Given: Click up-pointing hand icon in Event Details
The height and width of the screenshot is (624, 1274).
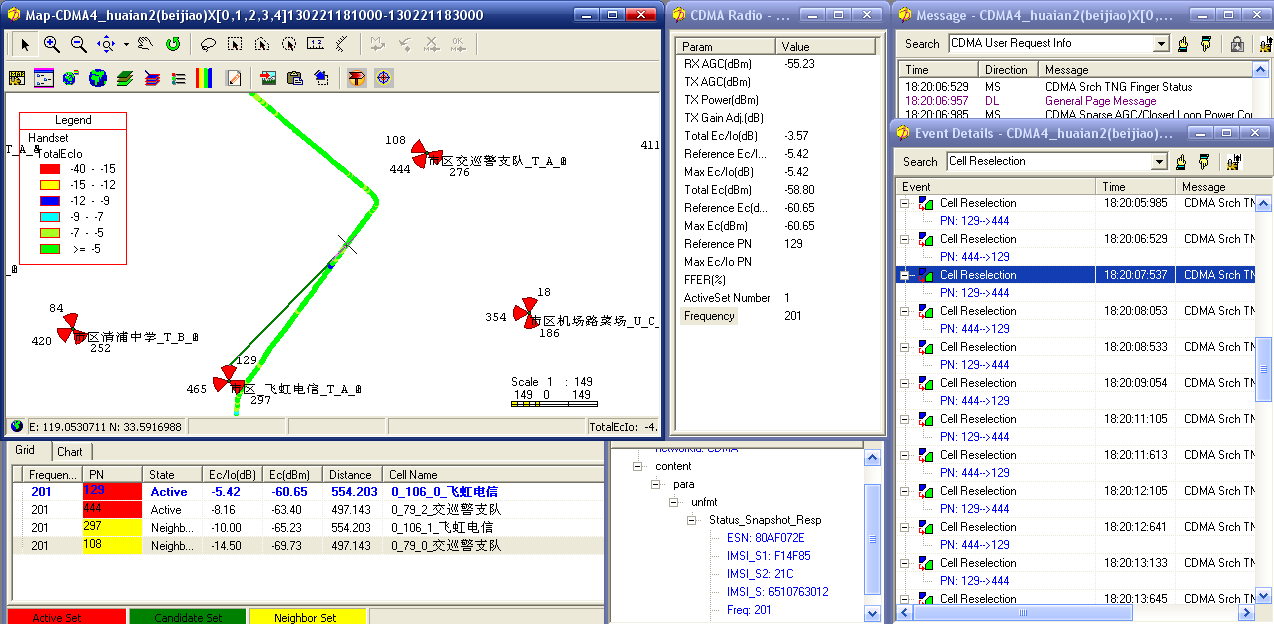Looking at the screenshot, I should [1182, 161].
